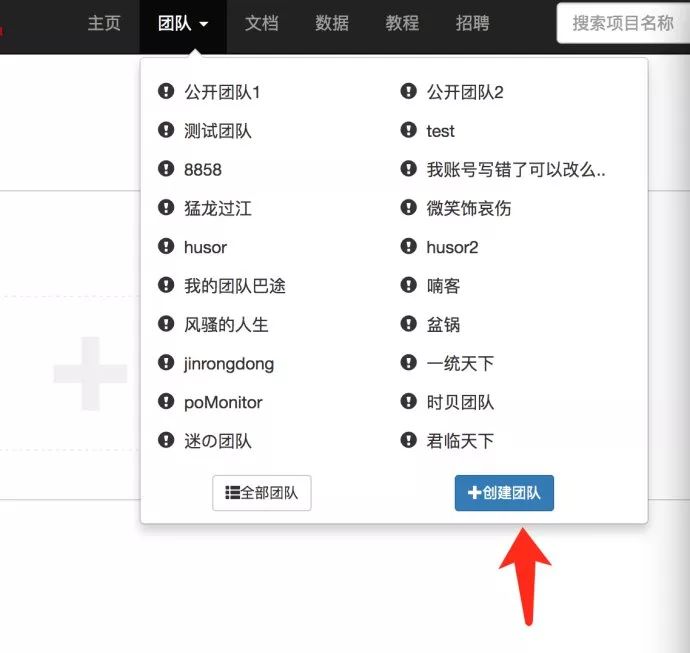Click the icon beside 我的团队巴途
690x653 pixels.
click(x=166, y=285)
